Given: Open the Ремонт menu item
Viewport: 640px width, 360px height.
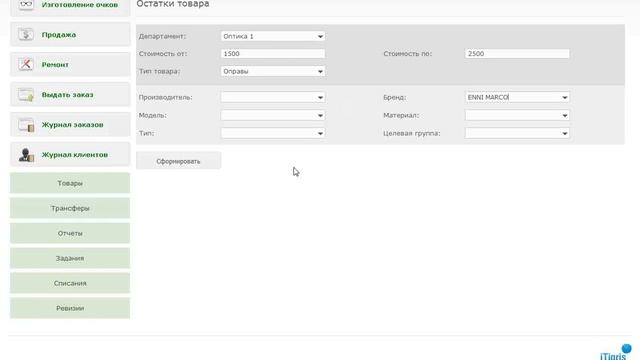Looking at the screenshot, I should (70, 64).
